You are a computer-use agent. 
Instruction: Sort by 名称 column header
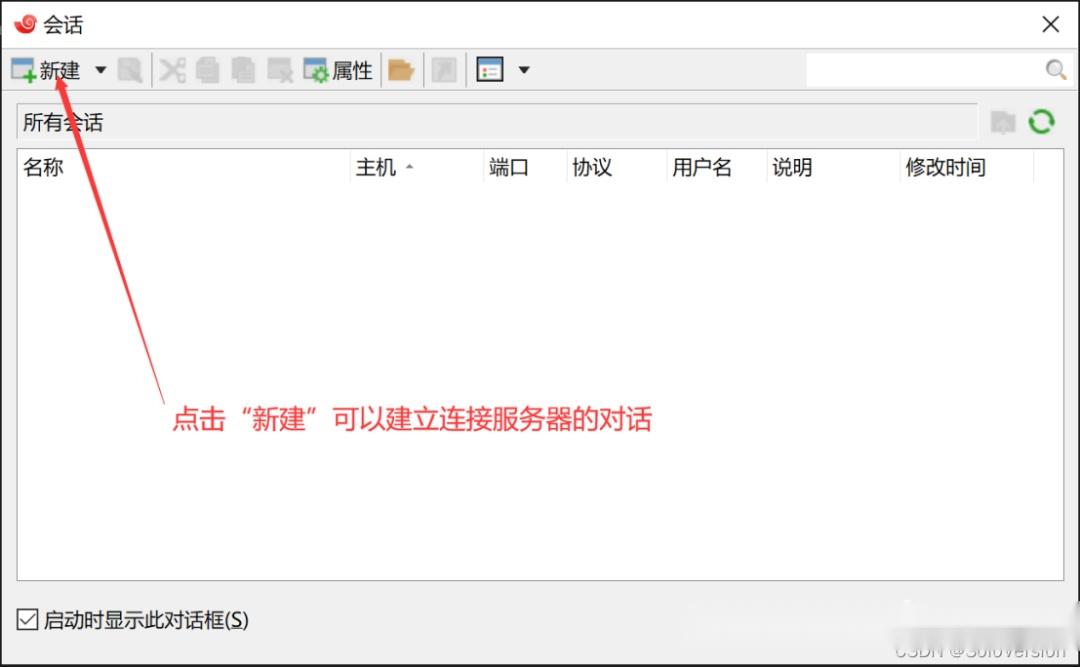[184, 167]
